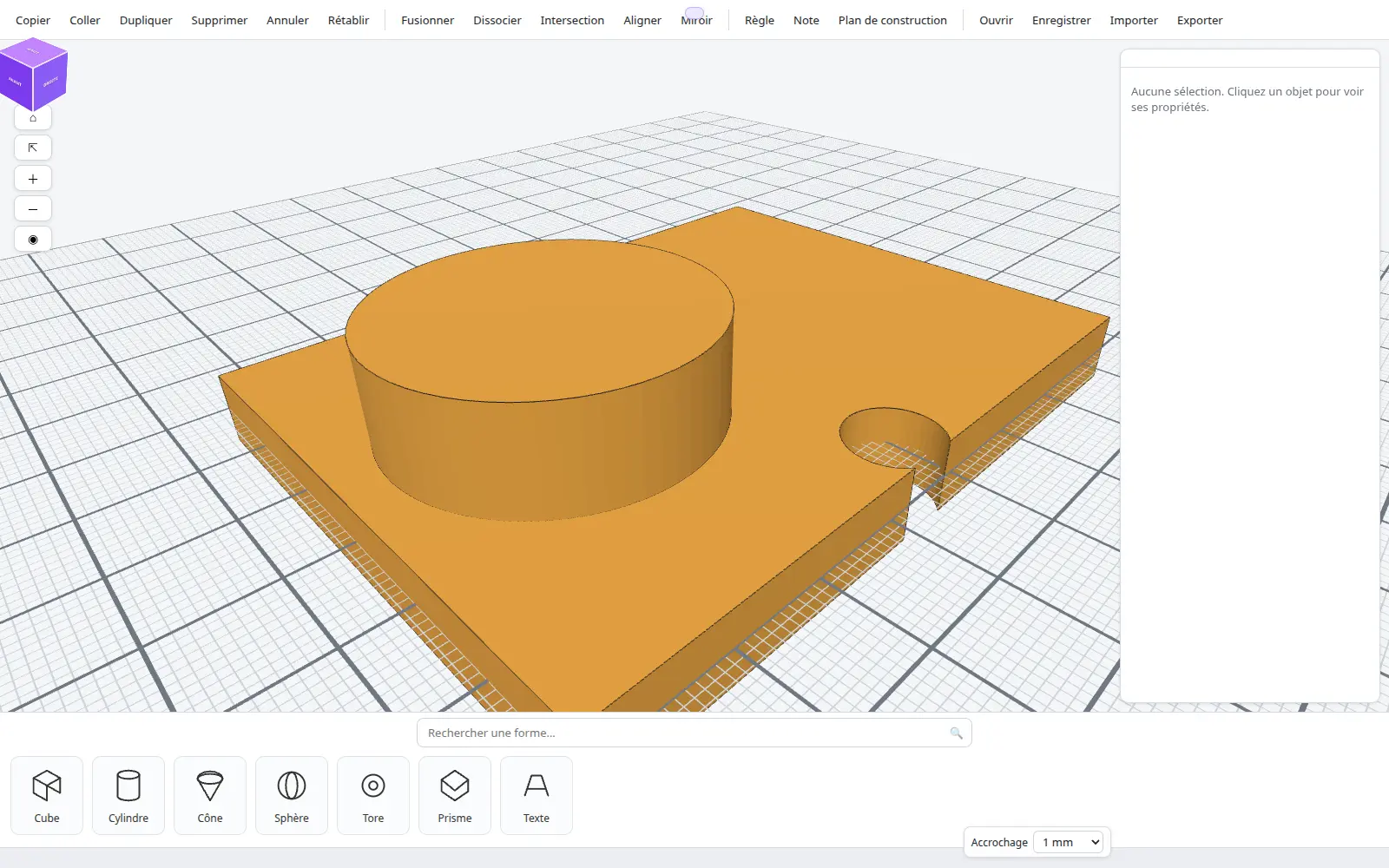This screenshot has height=868, width=1389.
Task: Click Enregistrer to save
Action: [x=1061, y=20]
